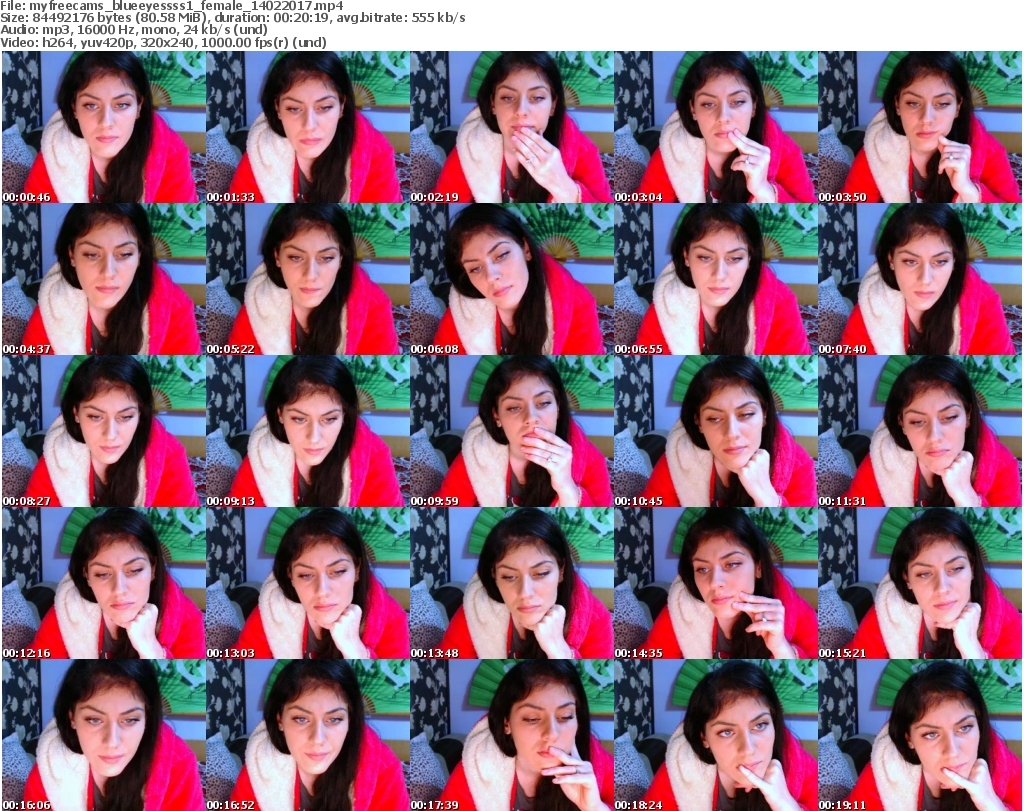
Task: Choose the thumbnail marked 00:18:24
Action: tap(716, 735)
